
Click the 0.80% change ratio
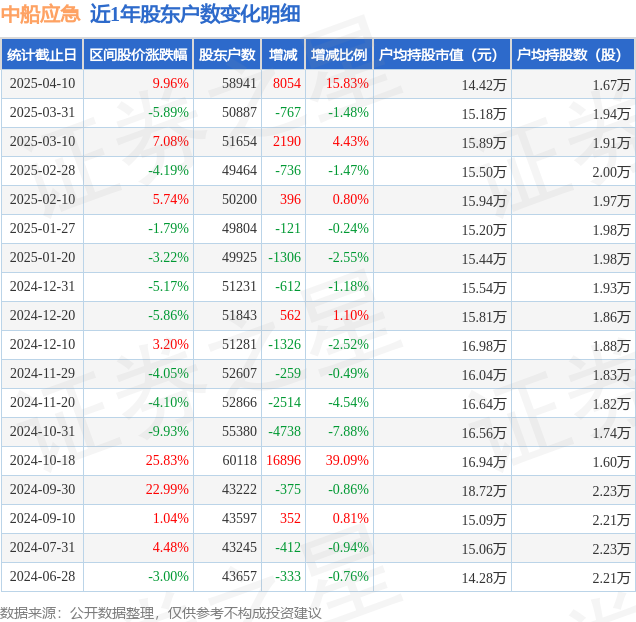click(350, 199)
